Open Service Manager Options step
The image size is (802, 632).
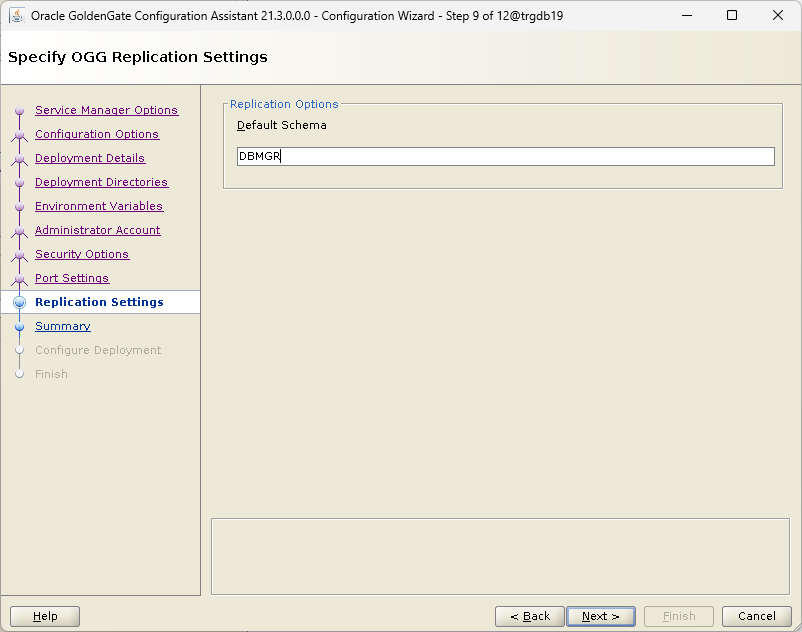click(106, 110)
